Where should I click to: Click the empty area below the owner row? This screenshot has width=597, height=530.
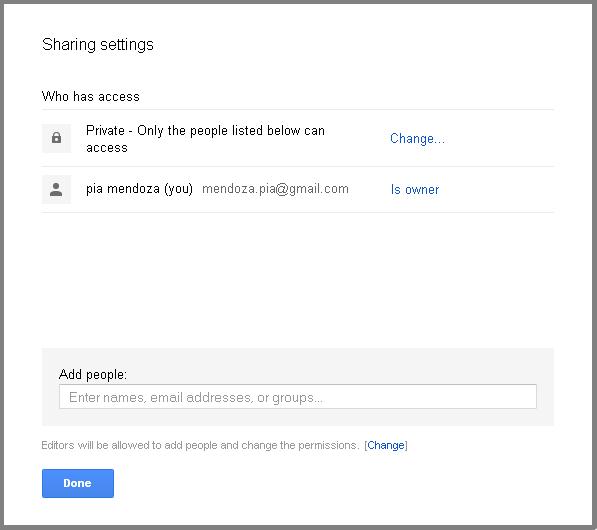coord(298,280)
